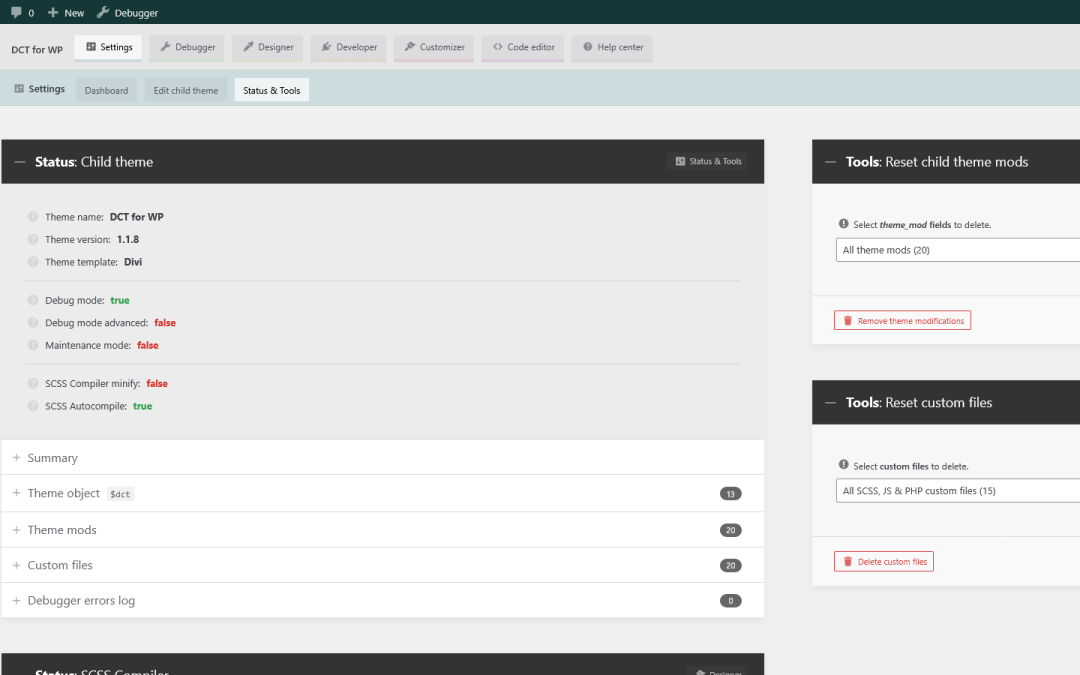The height and width of the screenshot is (675, 1080).
Task: Open the Help center tab
Action: 612,48
